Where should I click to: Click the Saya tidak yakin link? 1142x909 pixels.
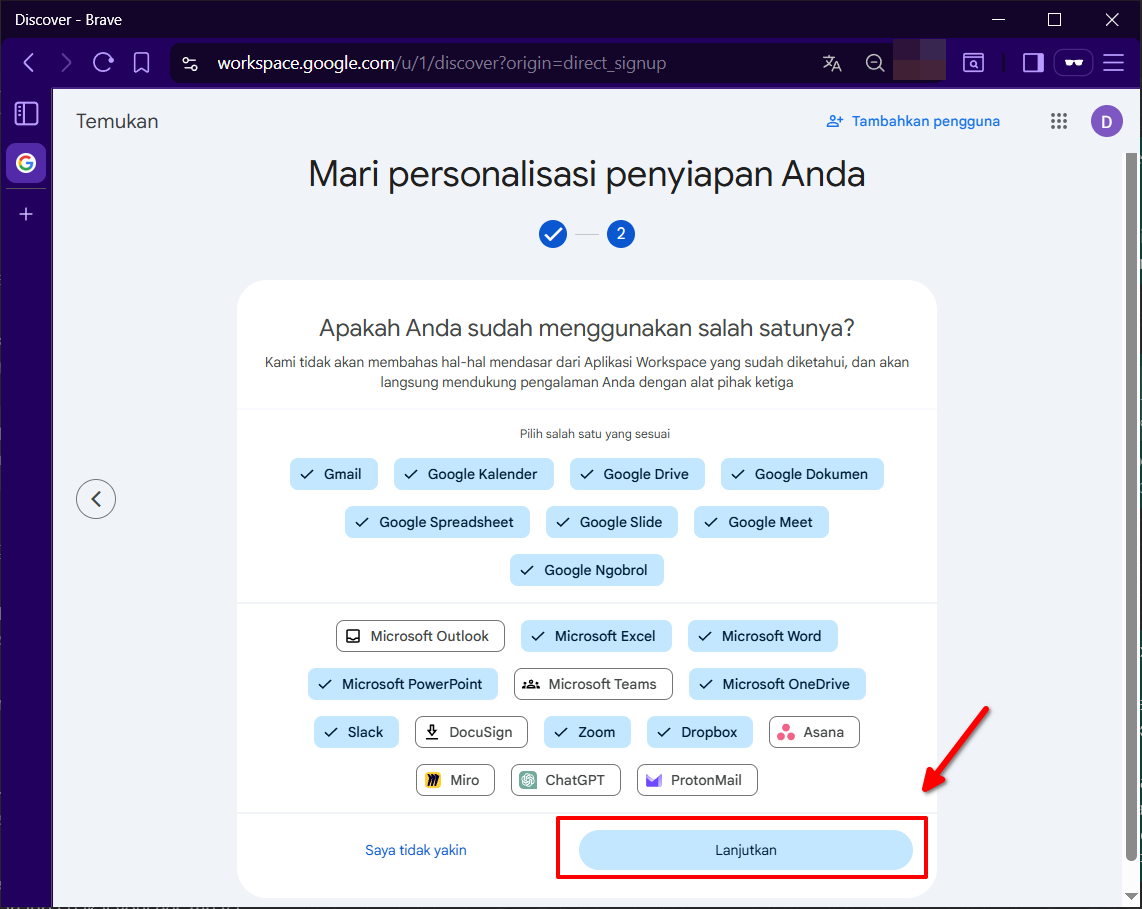[x=416, y=850]
